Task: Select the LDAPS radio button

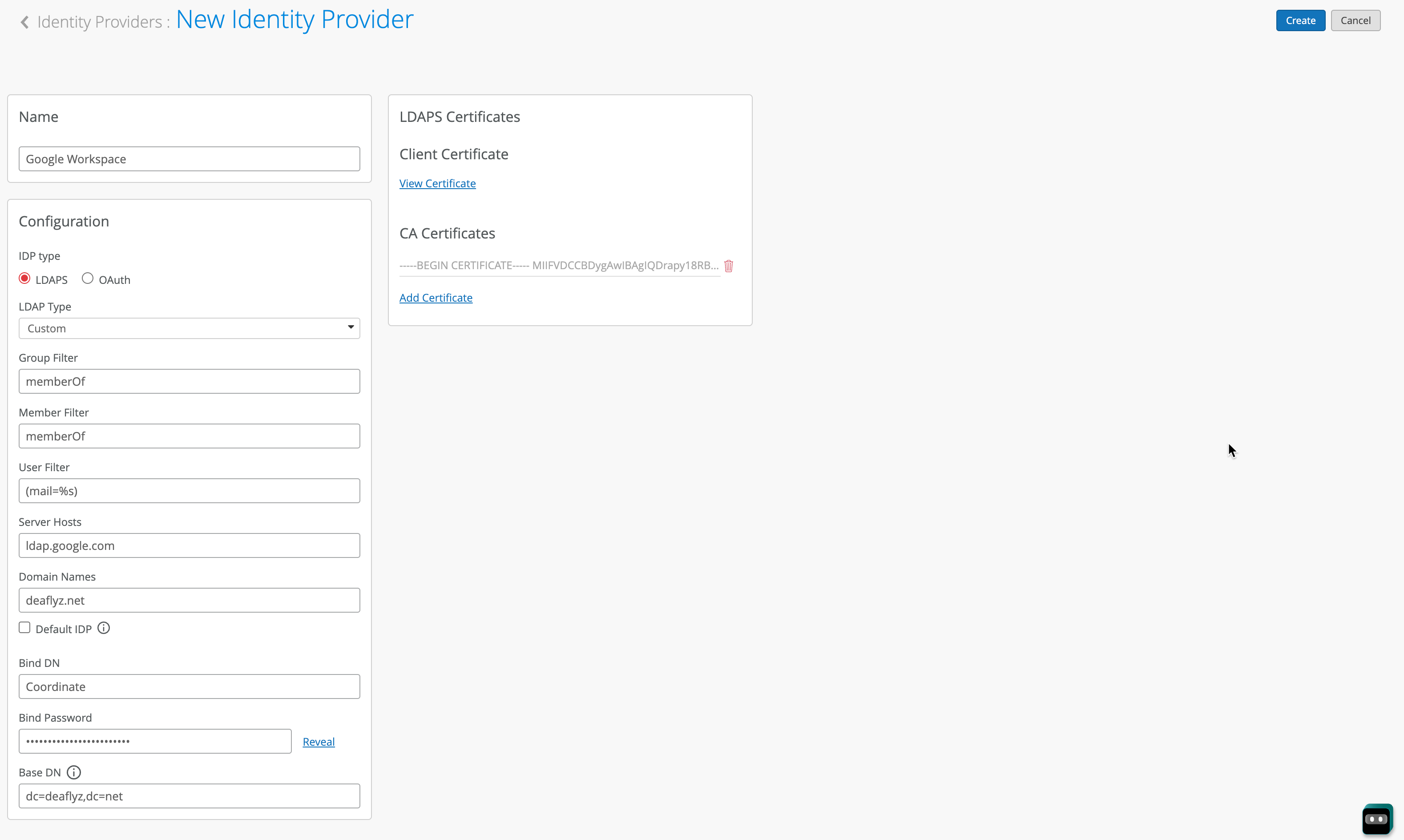Action: pos(24,279)
